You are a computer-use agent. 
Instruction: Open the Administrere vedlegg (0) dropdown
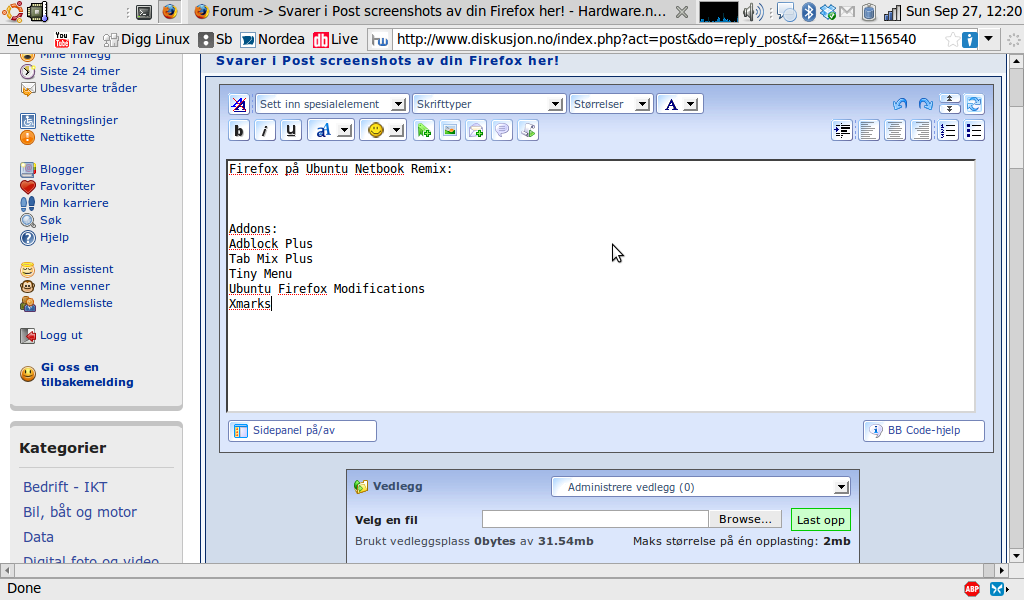pyautogui.click(x=701, y=487)
